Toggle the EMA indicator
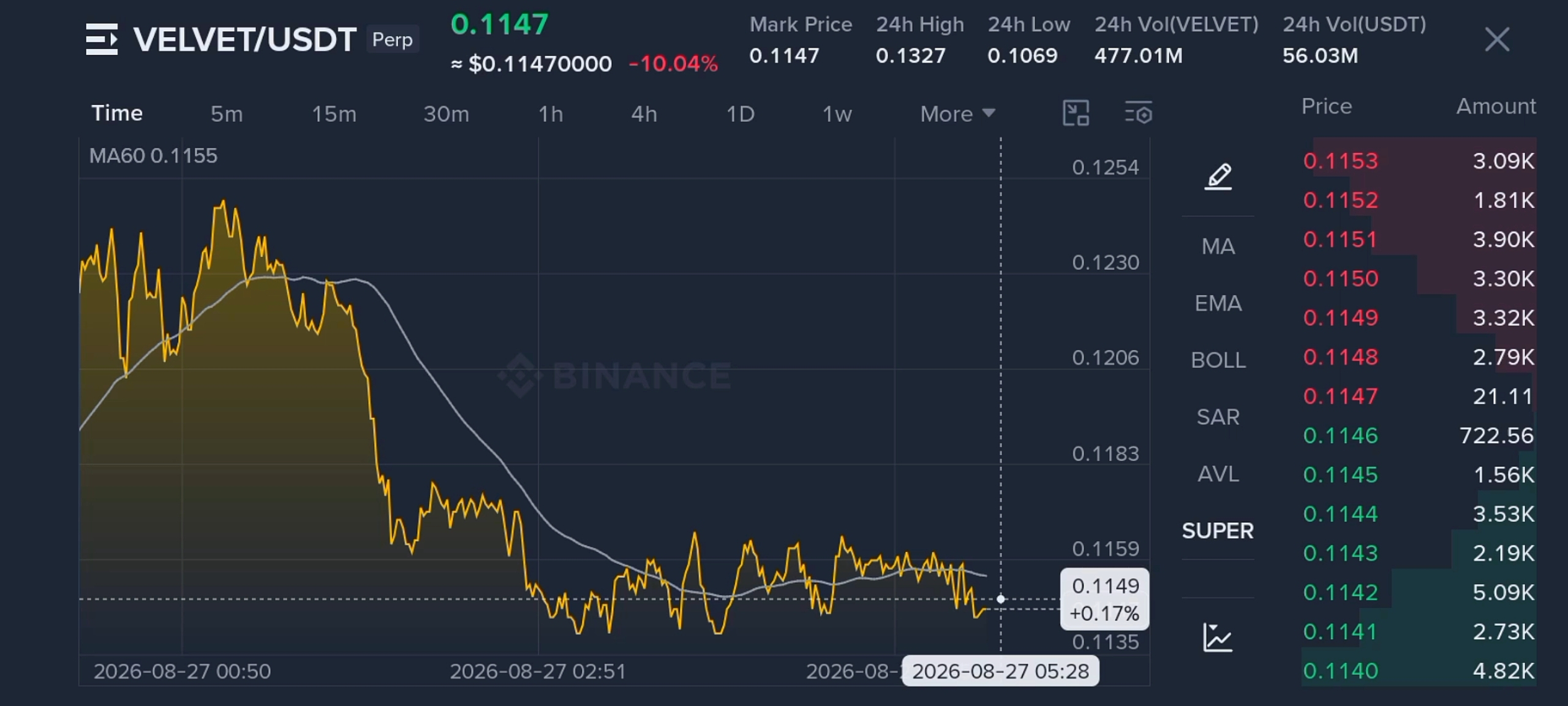1568x706 pixels. click(x=1218, y=303)
